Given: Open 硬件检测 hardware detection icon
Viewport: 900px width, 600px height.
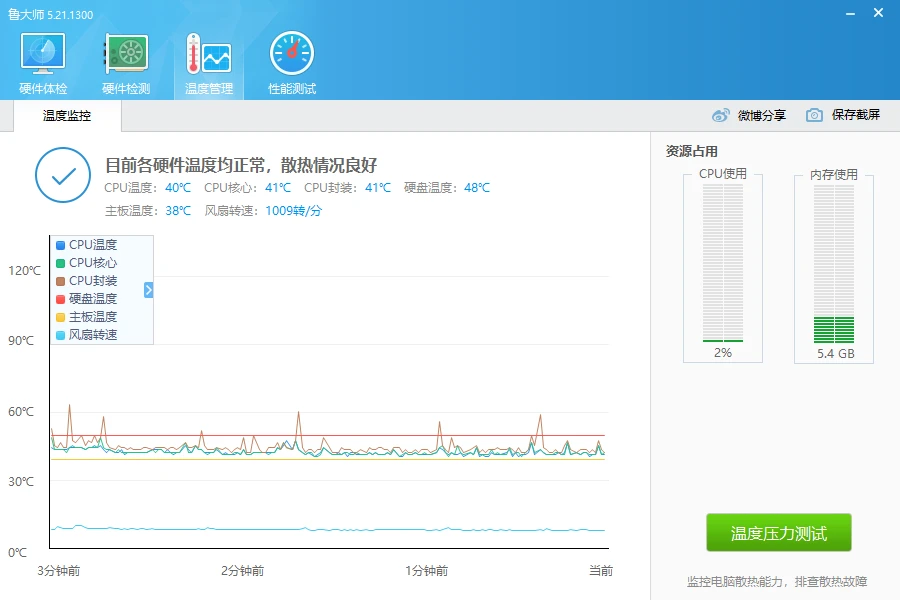Looking at the screenshot, I should coord(126,53).
